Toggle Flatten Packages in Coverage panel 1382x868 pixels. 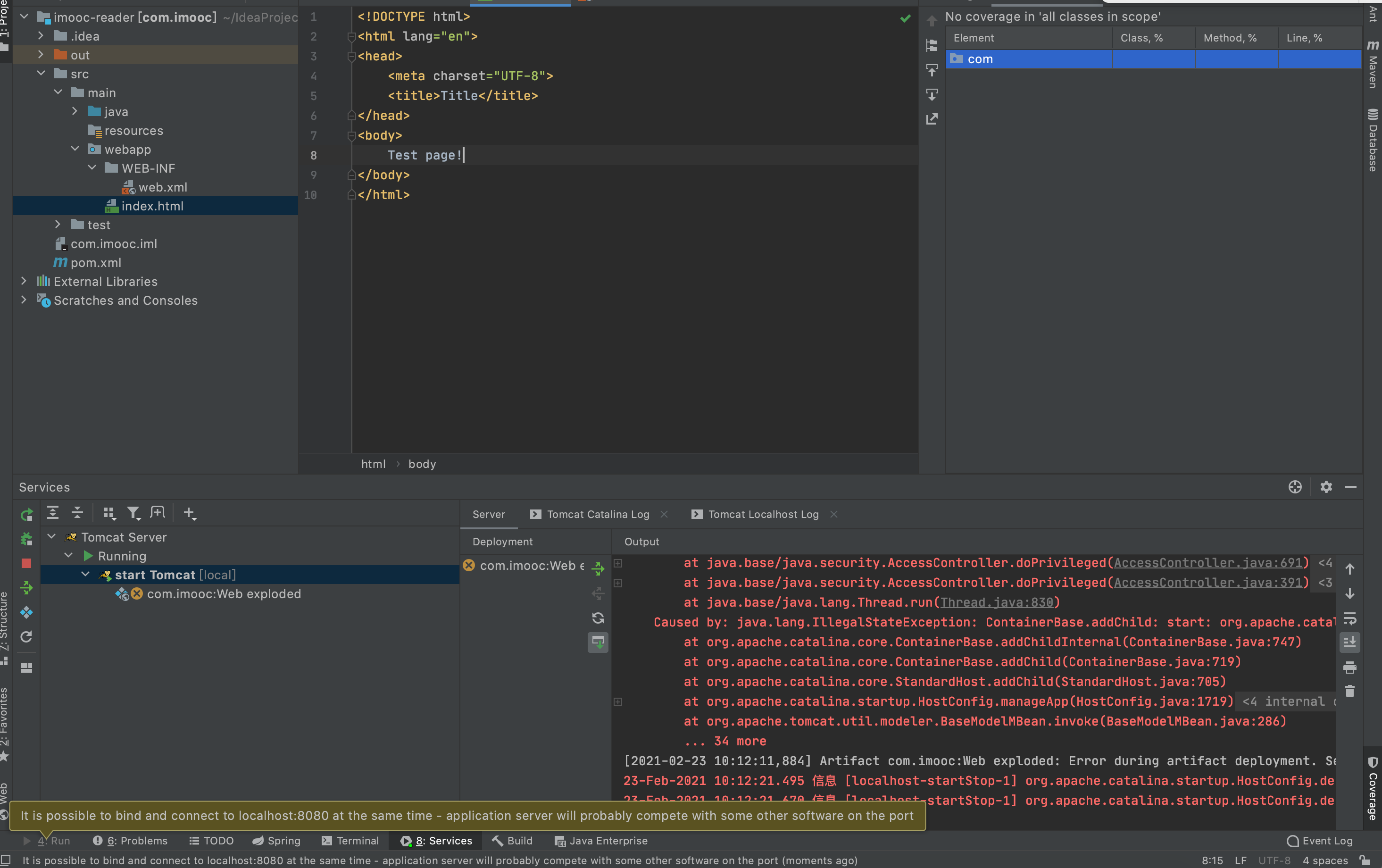tap(932, 45)
